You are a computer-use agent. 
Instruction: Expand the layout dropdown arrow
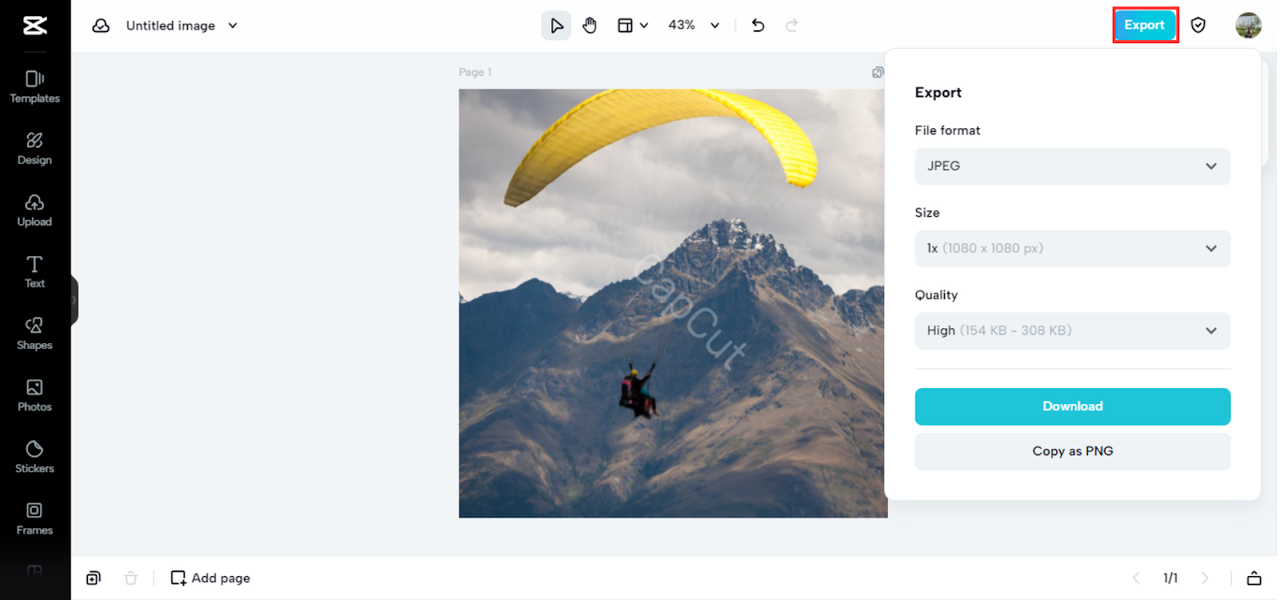pos(644,26)
